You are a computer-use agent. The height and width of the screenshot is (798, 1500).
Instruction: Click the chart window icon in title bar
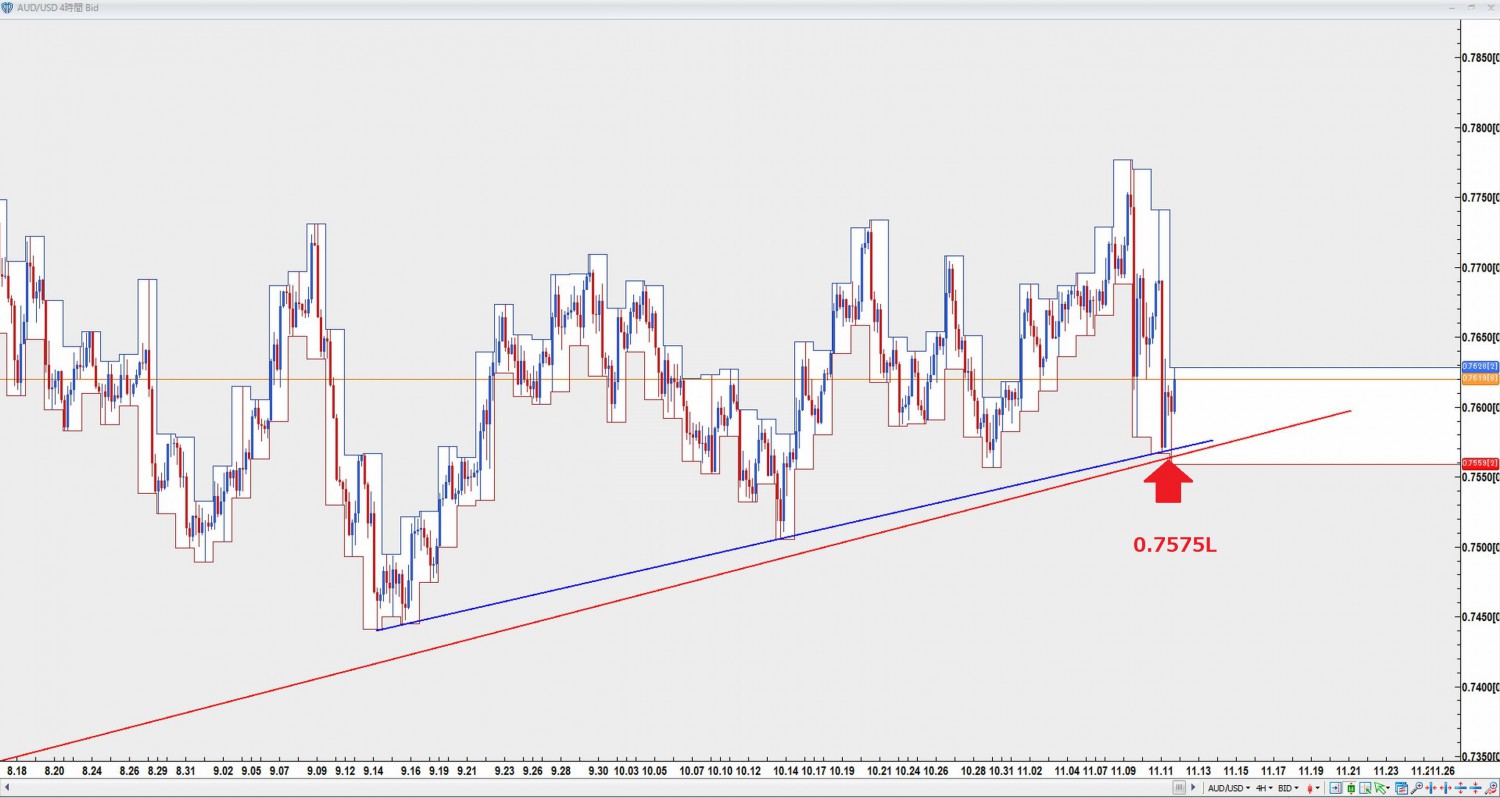tap(7, 7)
